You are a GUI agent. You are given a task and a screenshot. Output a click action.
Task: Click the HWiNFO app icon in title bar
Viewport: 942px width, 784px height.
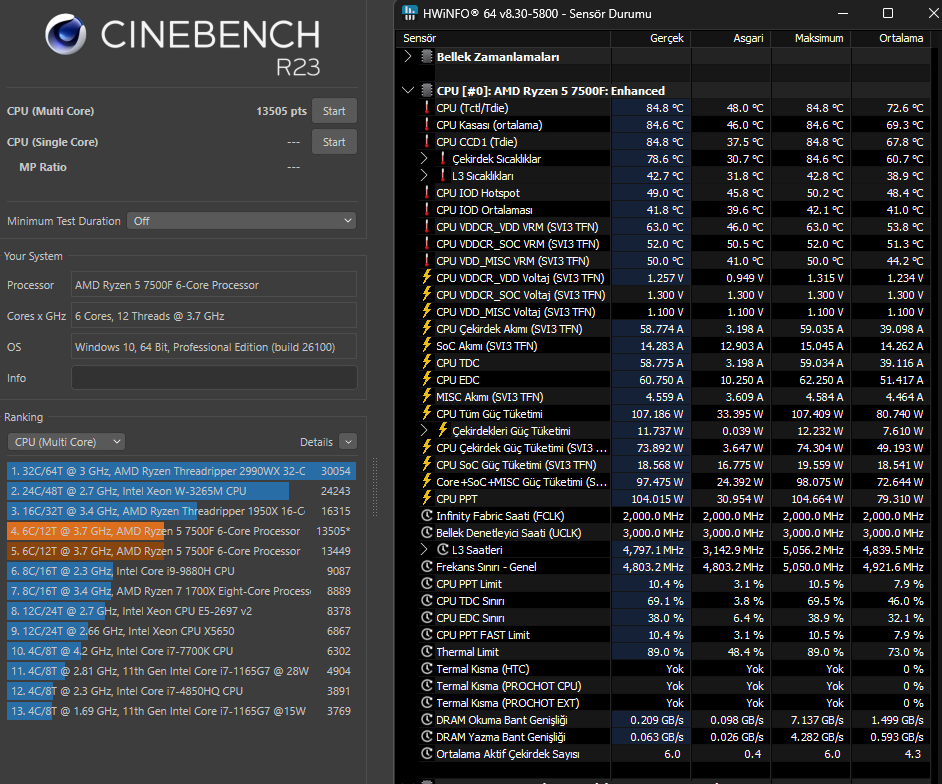point(410,13)
